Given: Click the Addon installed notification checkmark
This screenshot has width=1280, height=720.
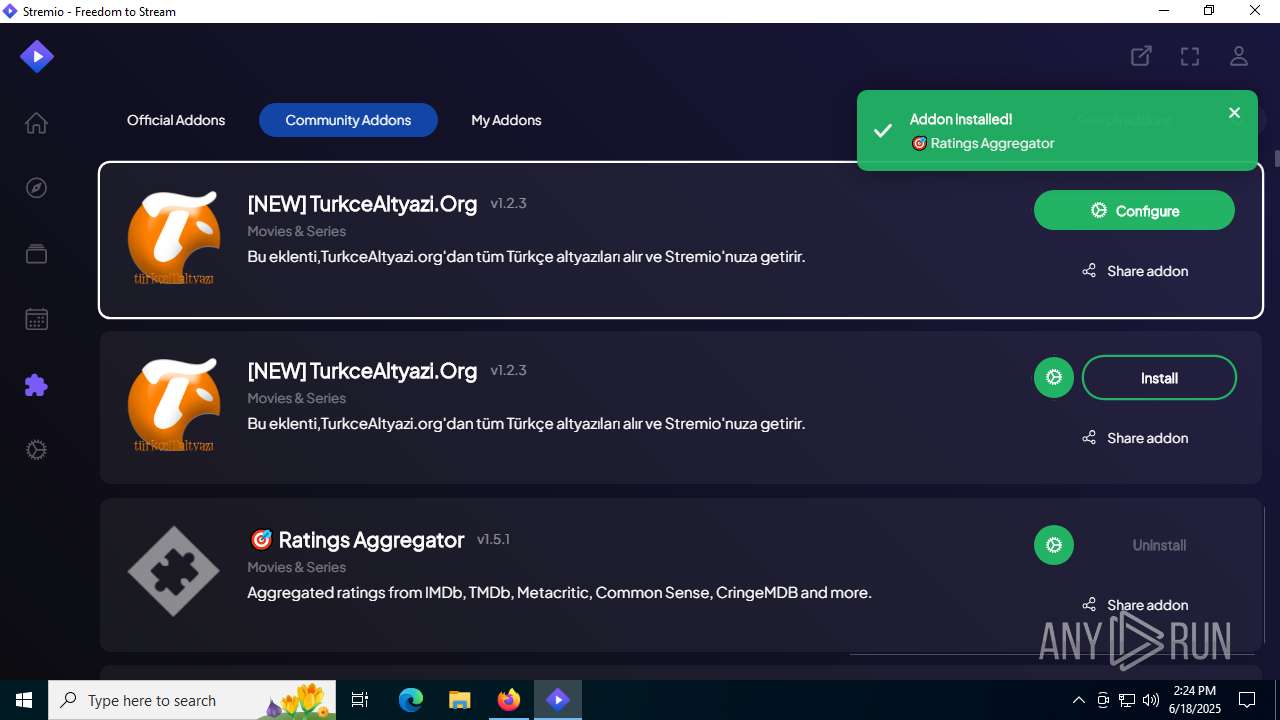Looking at the screenshot, I should tap(883, 131).
